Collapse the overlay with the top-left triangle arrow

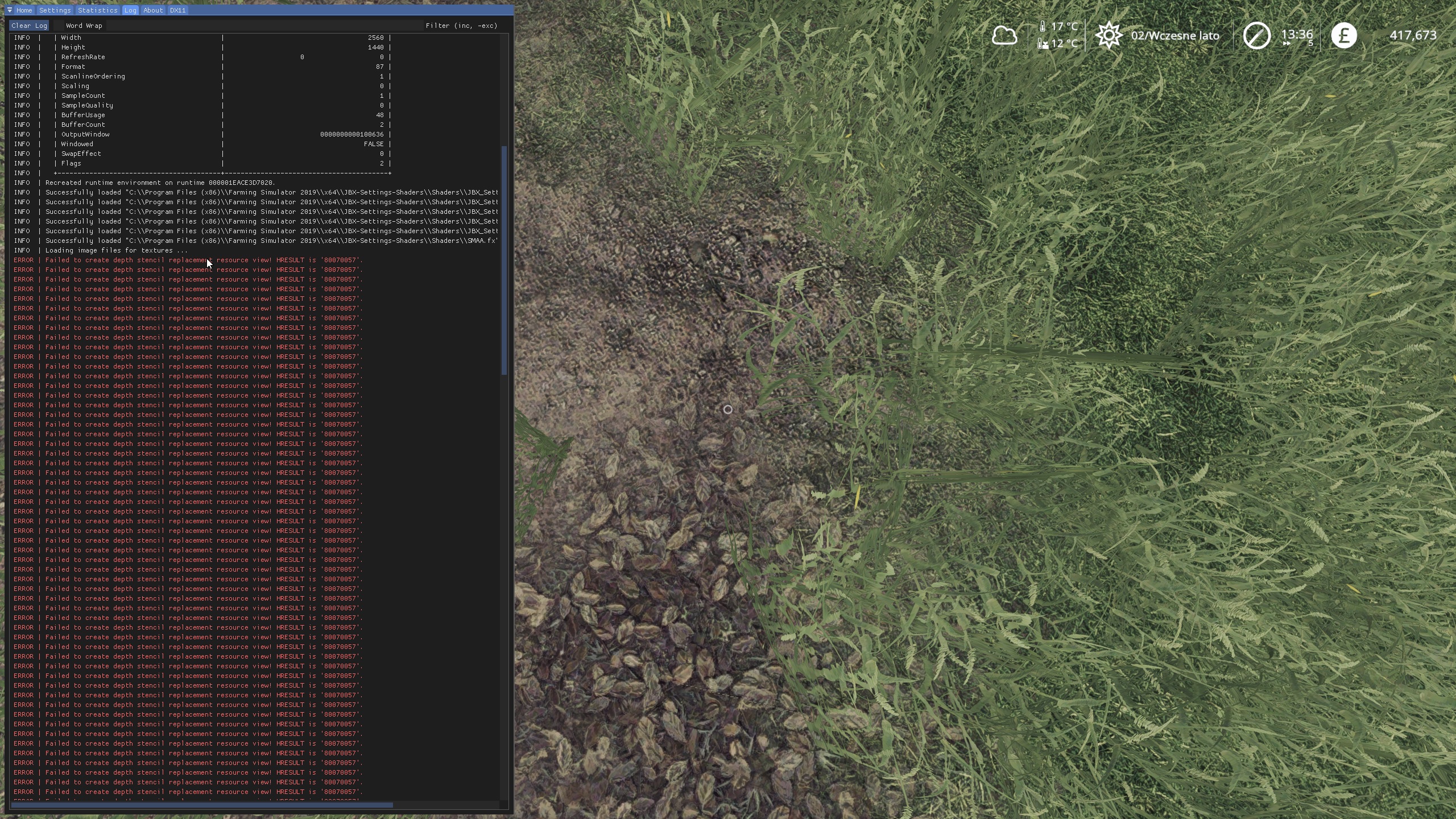coord(10,10)
